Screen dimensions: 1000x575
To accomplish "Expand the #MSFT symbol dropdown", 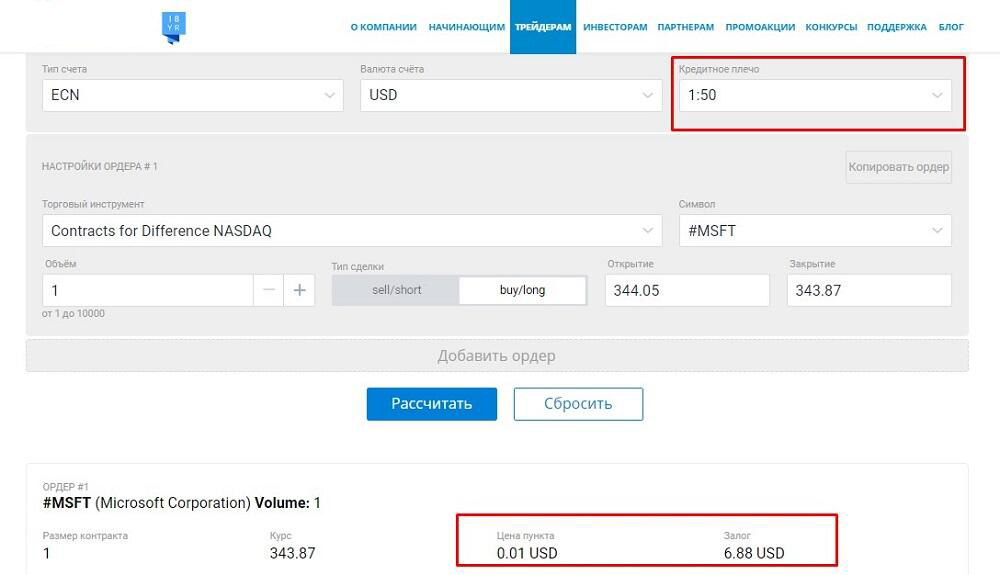I will pos(815,231).
